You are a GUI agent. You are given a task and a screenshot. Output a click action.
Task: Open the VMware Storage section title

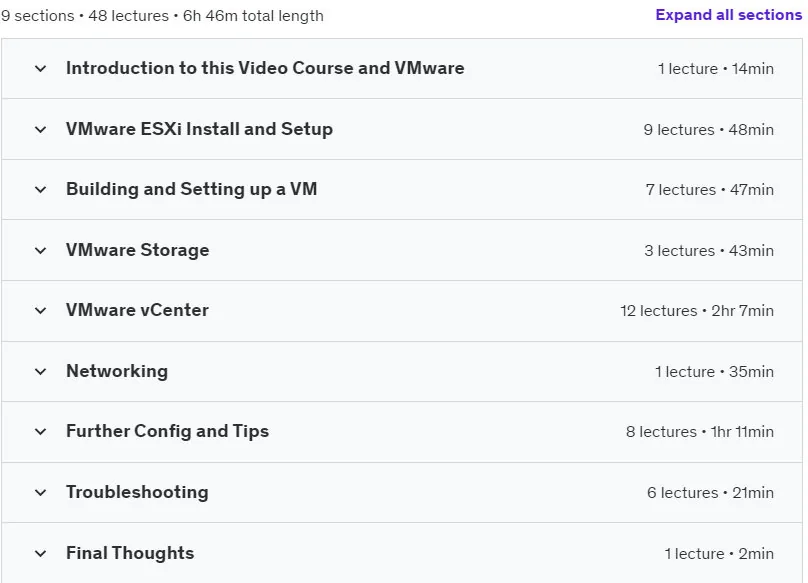[x=138, y=250]
